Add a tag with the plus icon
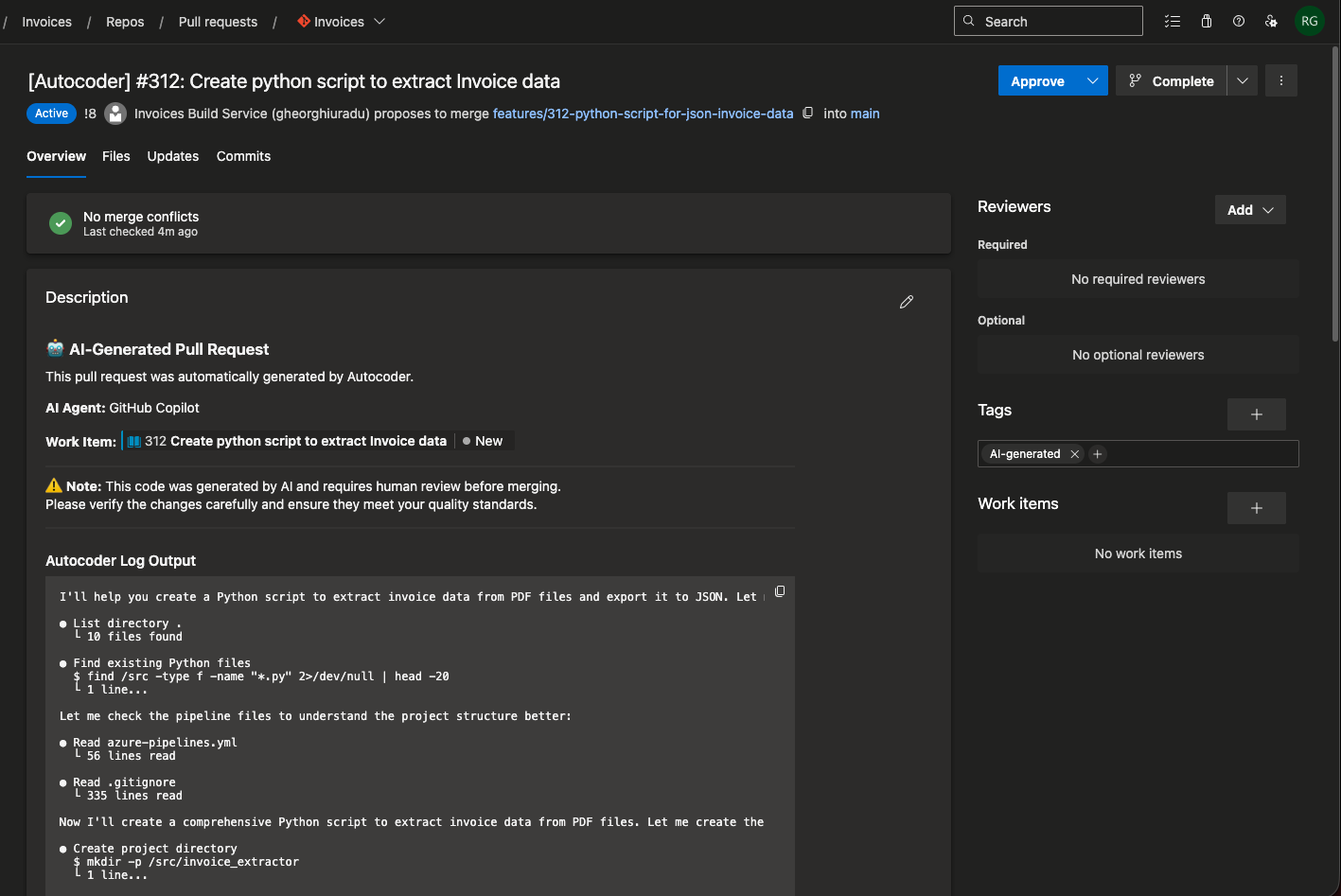The image size is (1341, 896). click(x=1256, y=413)
